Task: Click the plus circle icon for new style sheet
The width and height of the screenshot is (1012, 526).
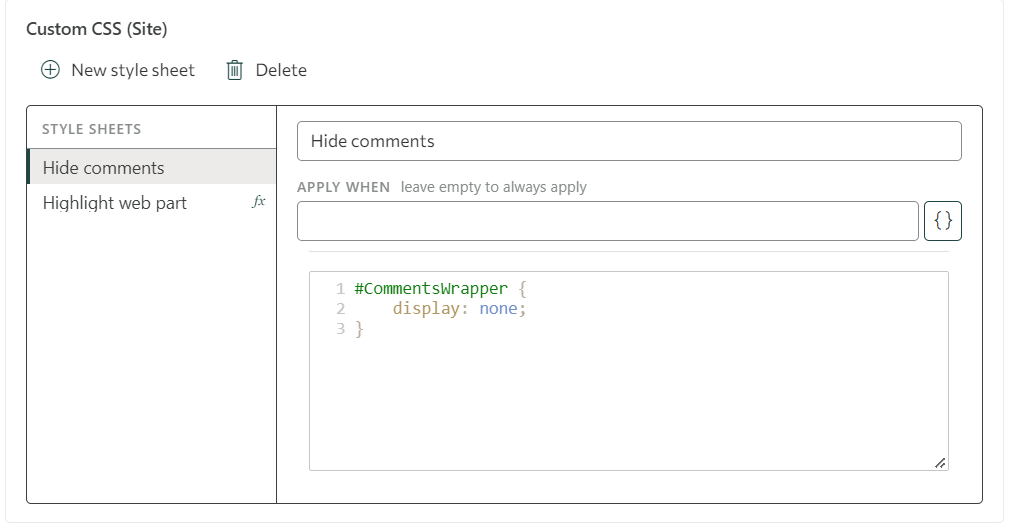Action: coord(50,70)
